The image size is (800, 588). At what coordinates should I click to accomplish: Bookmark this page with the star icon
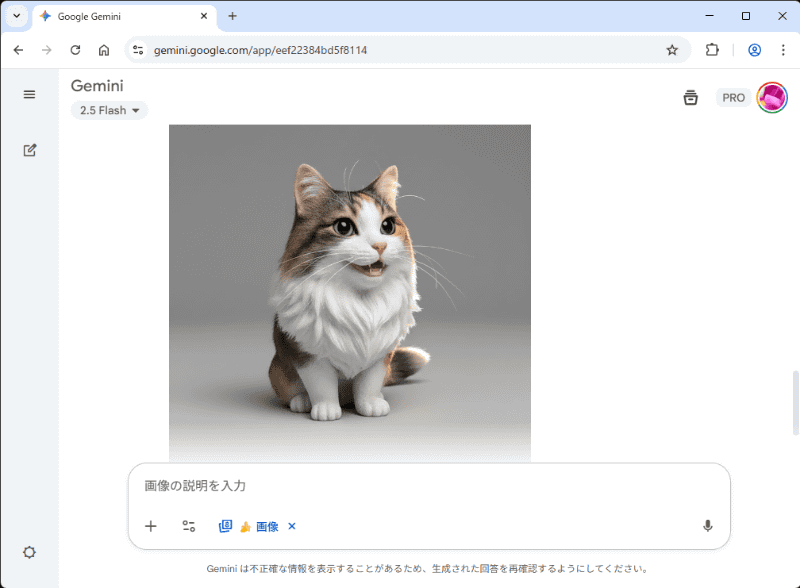click(673, 49)
